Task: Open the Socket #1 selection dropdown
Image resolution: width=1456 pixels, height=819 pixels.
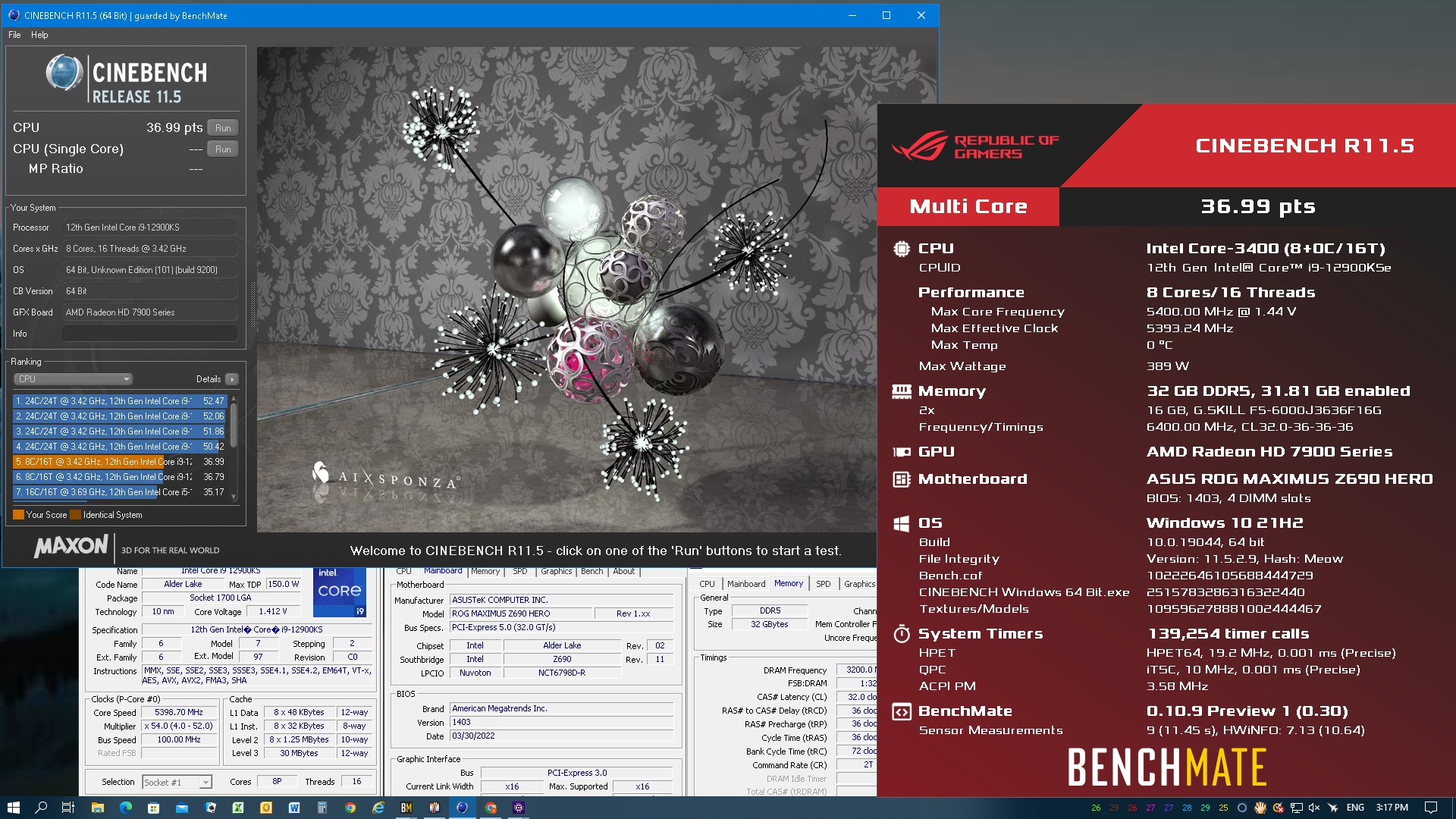Action: (x=177, y=783)
